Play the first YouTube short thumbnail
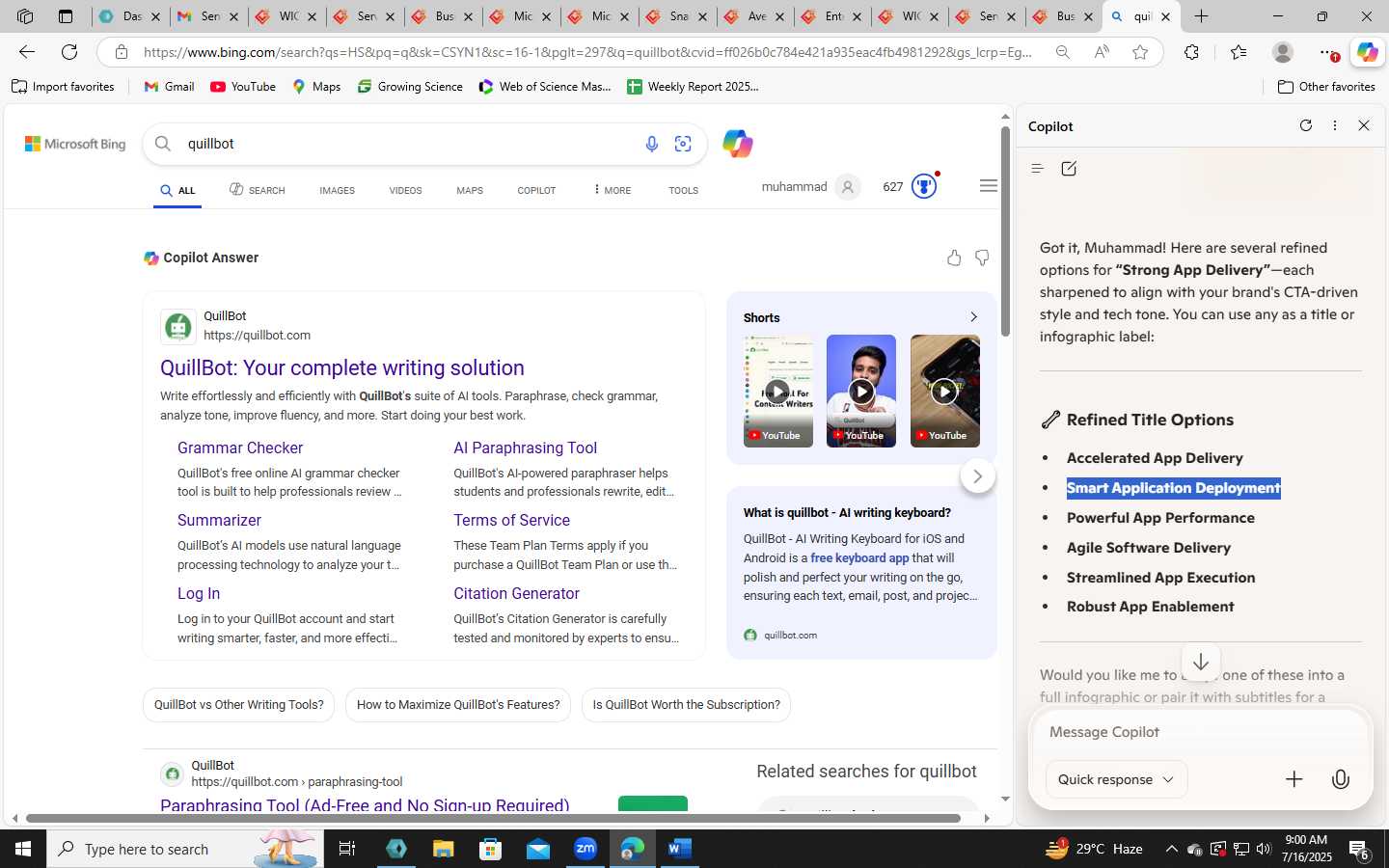 click(x=777, y=391)
